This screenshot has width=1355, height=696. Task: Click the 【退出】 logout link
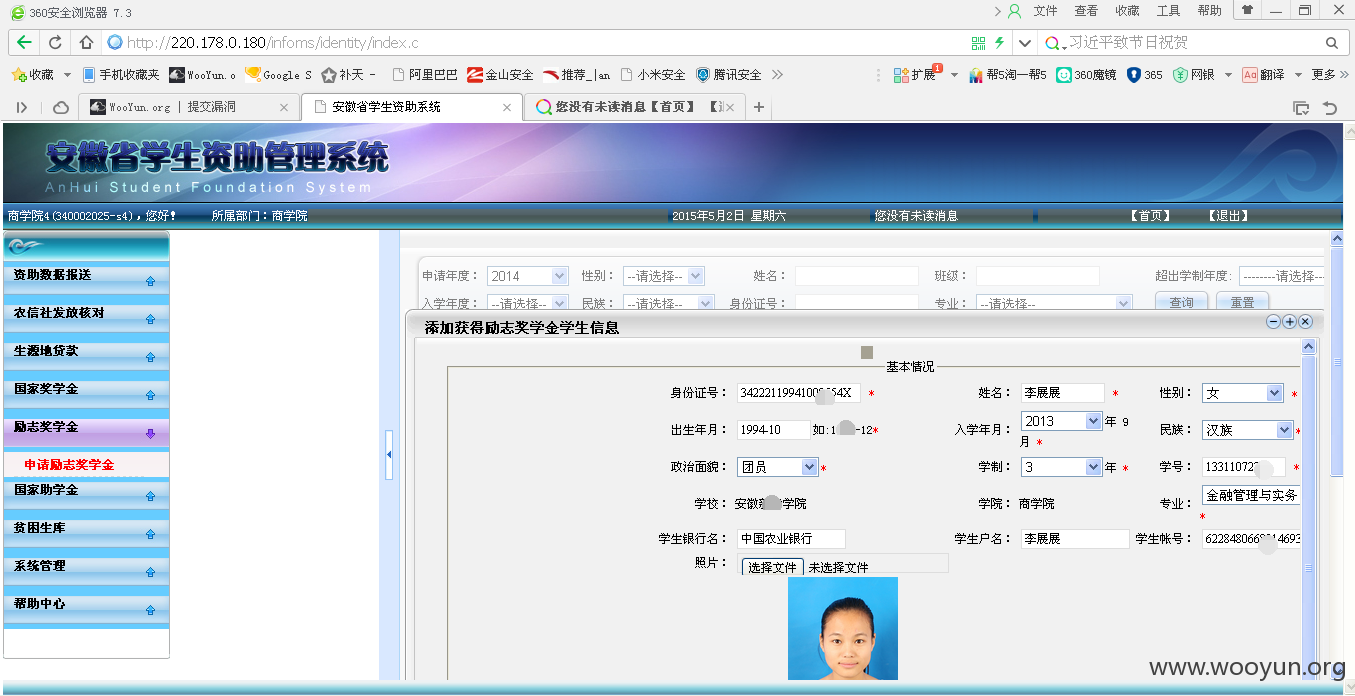1227,216
